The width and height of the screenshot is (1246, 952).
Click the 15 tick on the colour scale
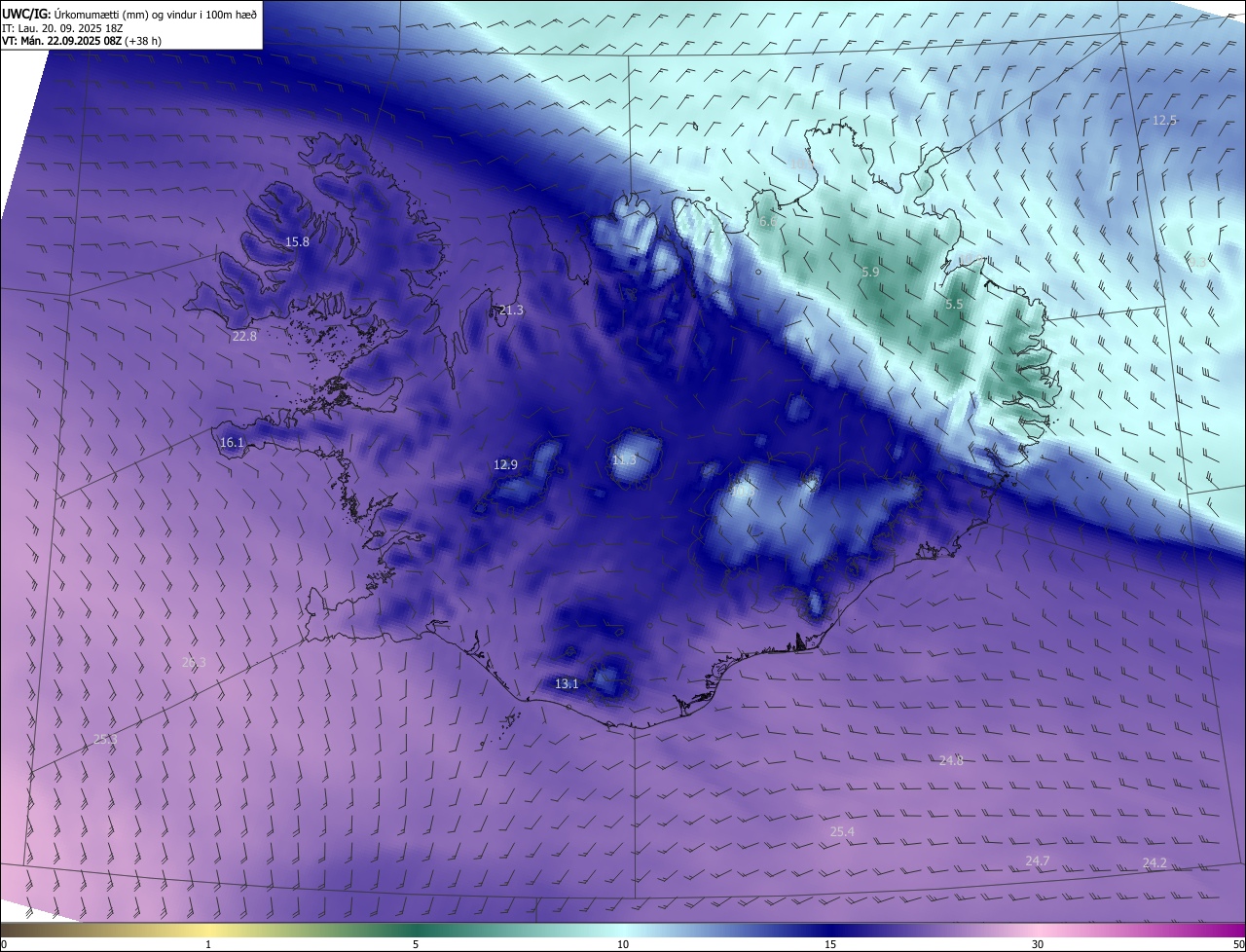click(x=830, y=944)
